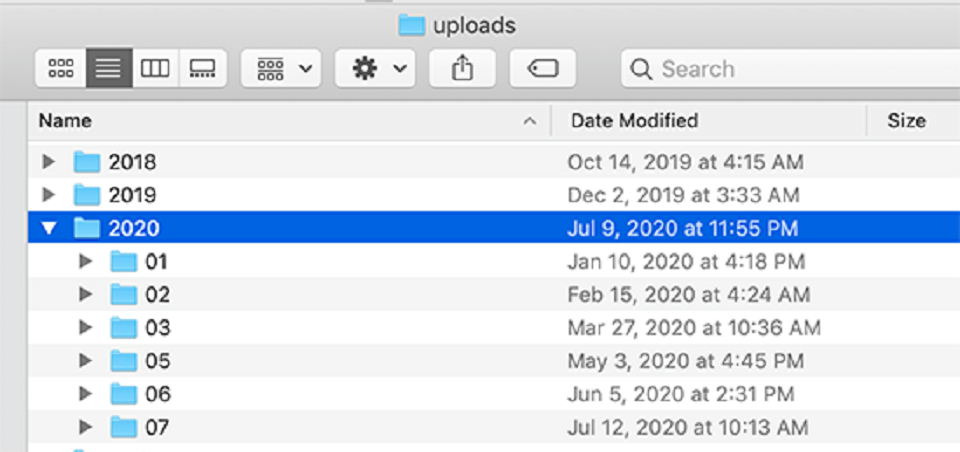Click the Share button icon
The width and height of the screenshot is (960, 452).
click(462, 69)
